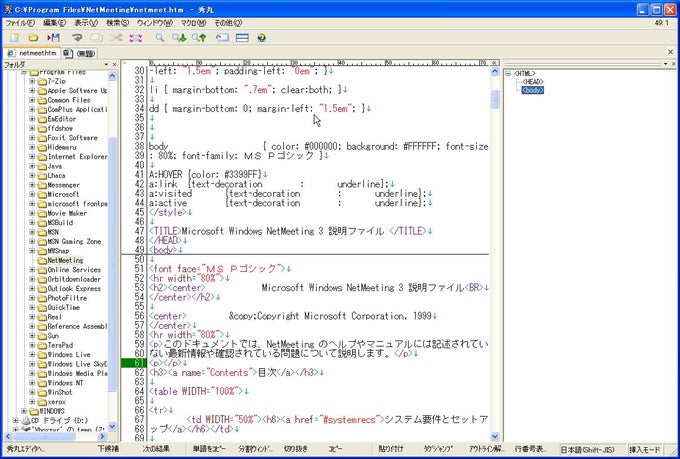Expand the 7-Zip folder node
The image size is (680, 459).
click(32, 81)
